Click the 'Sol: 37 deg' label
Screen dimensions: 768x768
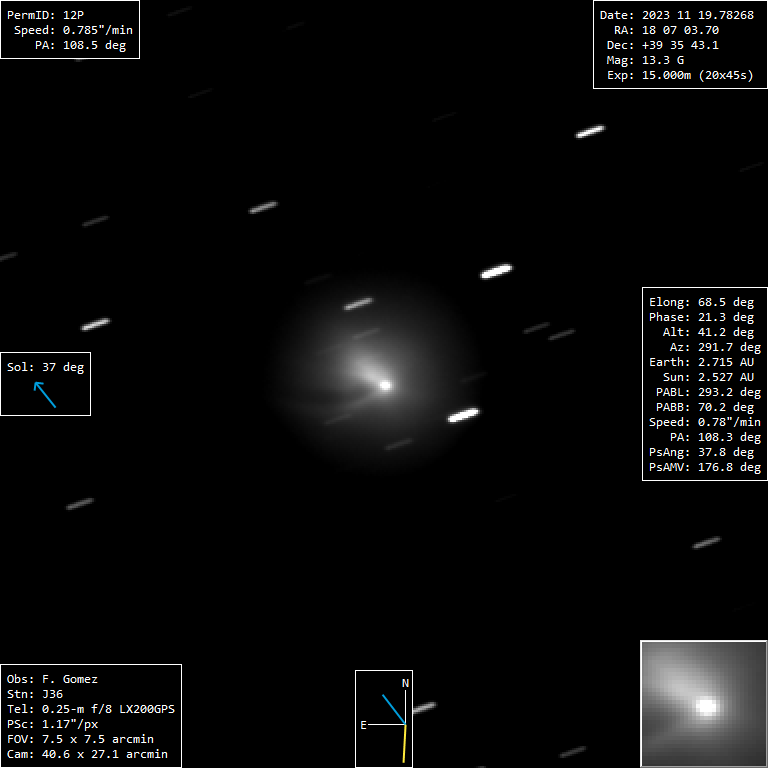coord(45,367)
